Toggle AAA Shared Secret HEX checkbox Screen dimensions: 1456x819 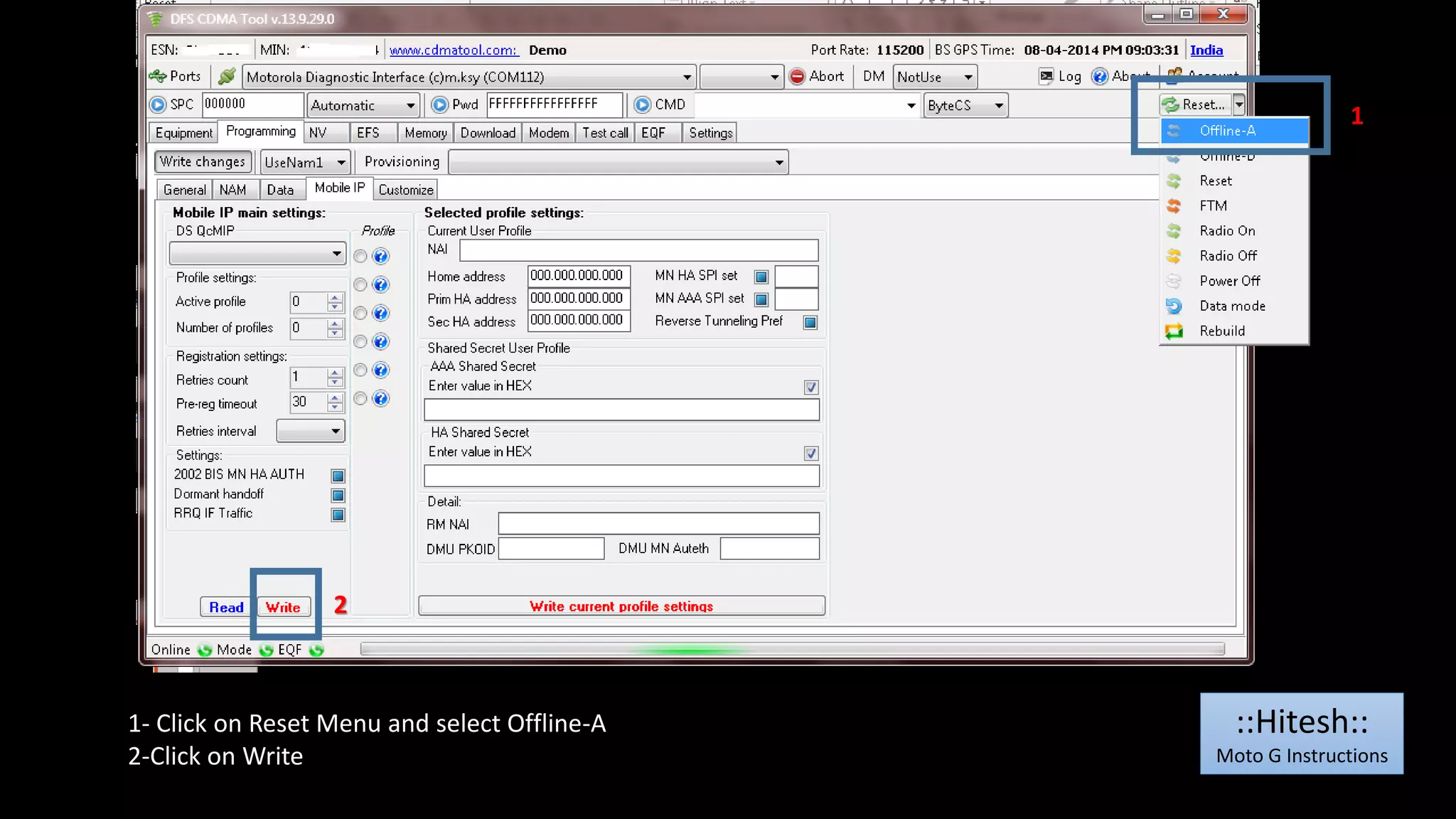click(810, 387)
